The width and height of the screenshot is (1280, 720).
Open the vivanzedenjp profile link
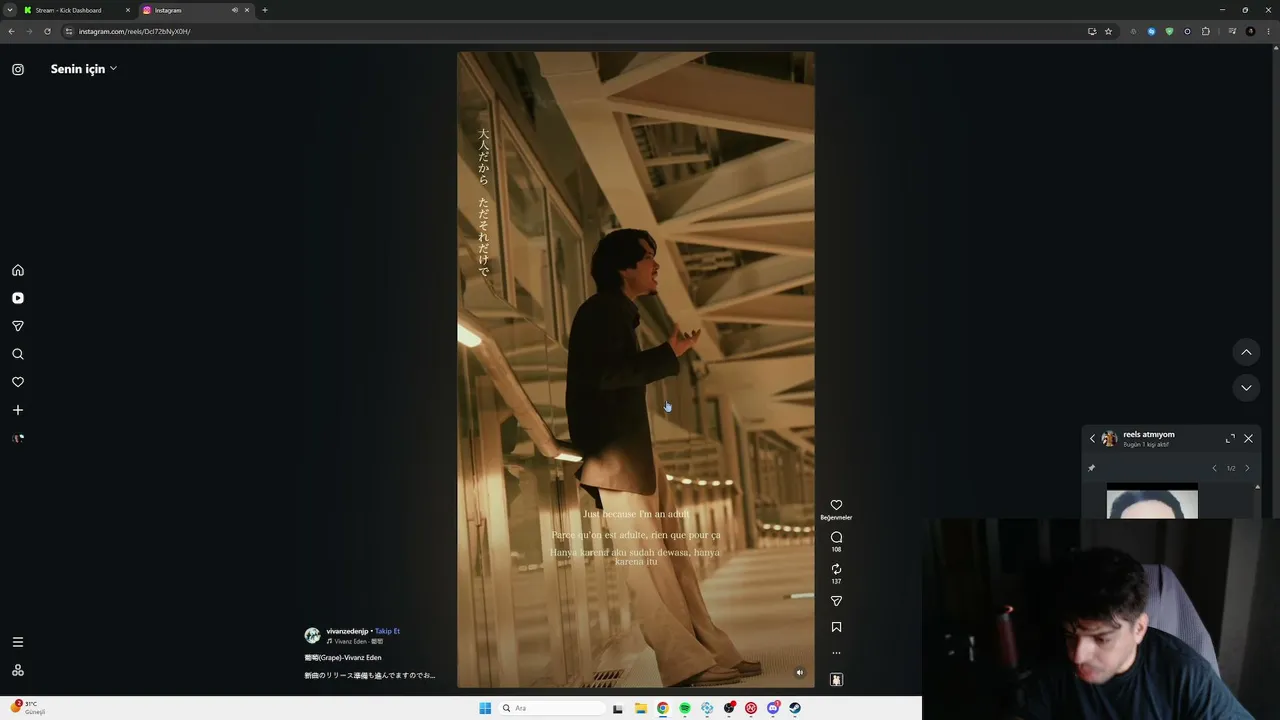[x=347, y=631]
